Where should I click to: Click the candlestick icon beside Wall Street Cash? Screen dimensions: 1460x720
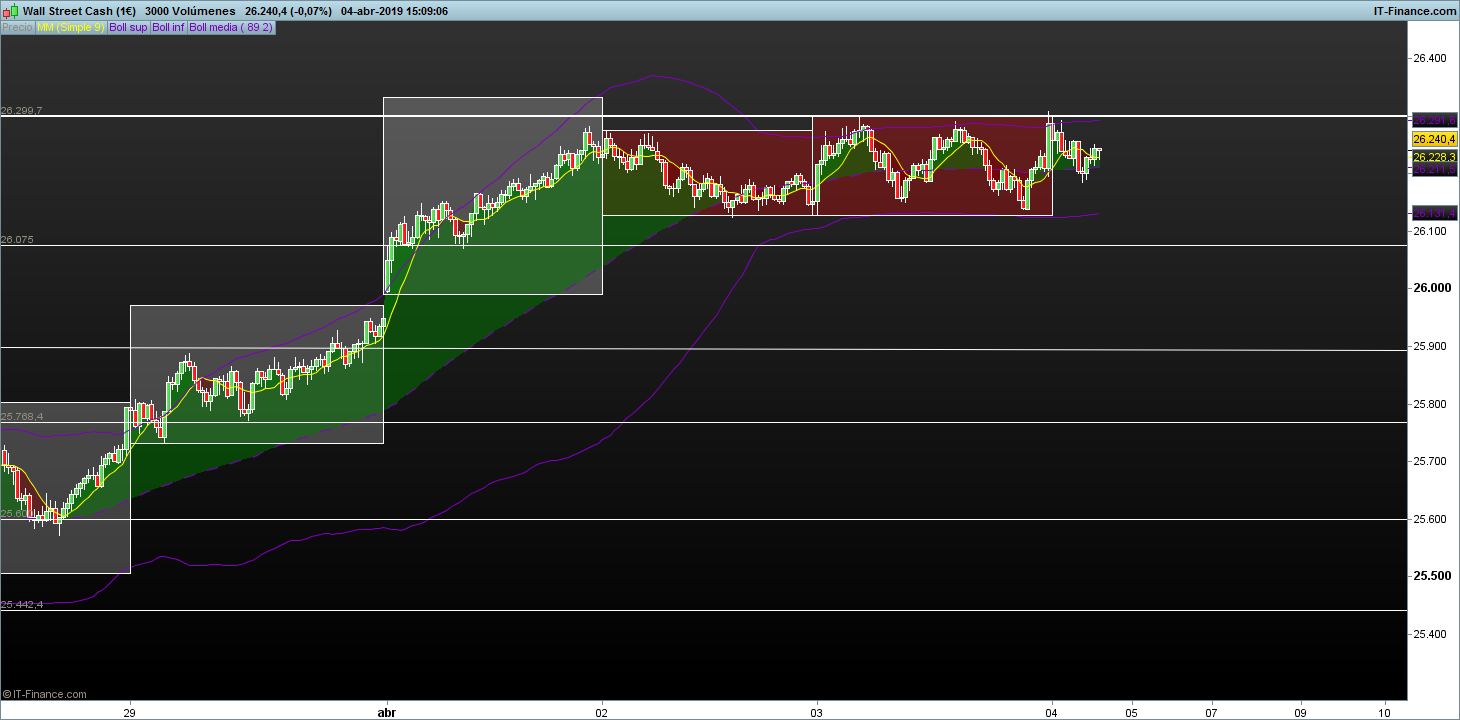coord(10,10)
